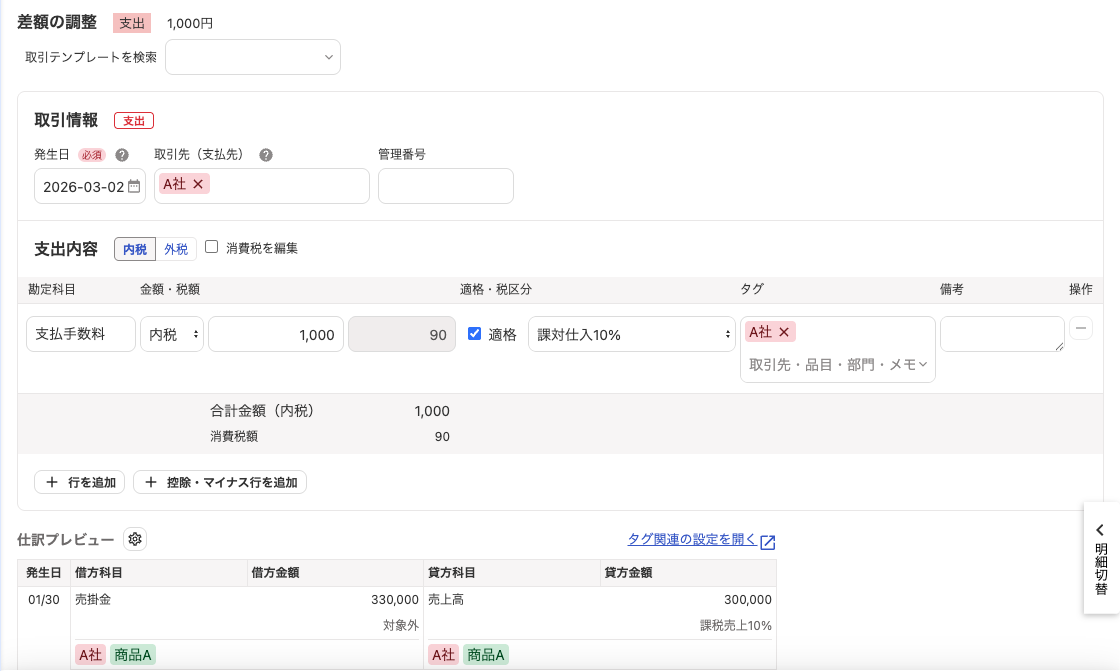1120x671 pixels.
Task: Click 行を追加 button
Action: click(80, 482)
